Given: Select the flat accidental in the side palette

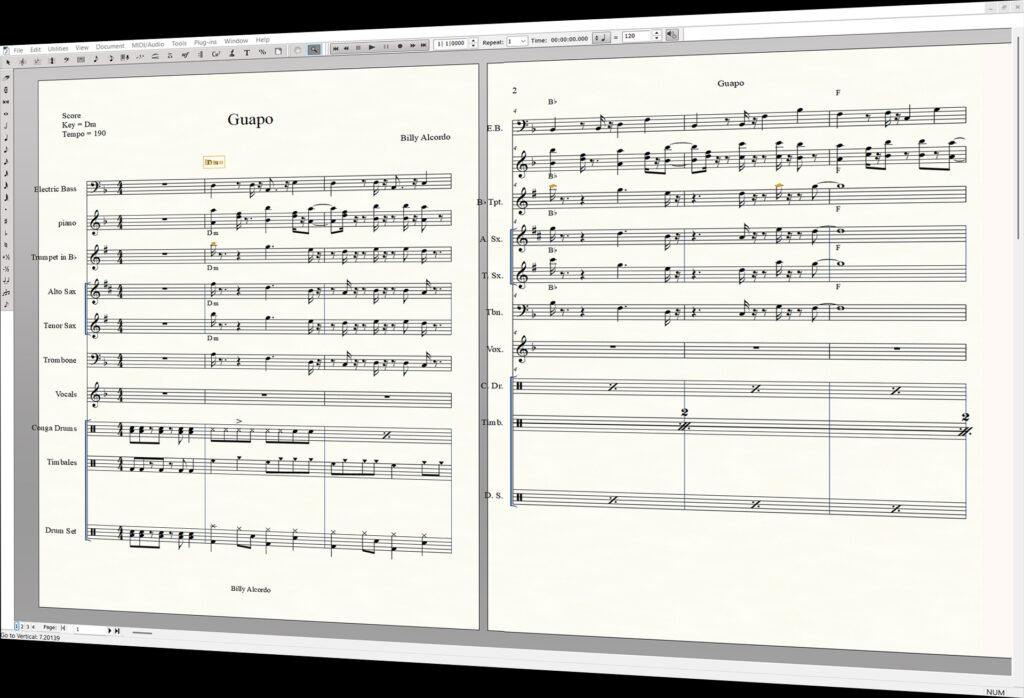Looking at the screenshot, I should 7,232.
